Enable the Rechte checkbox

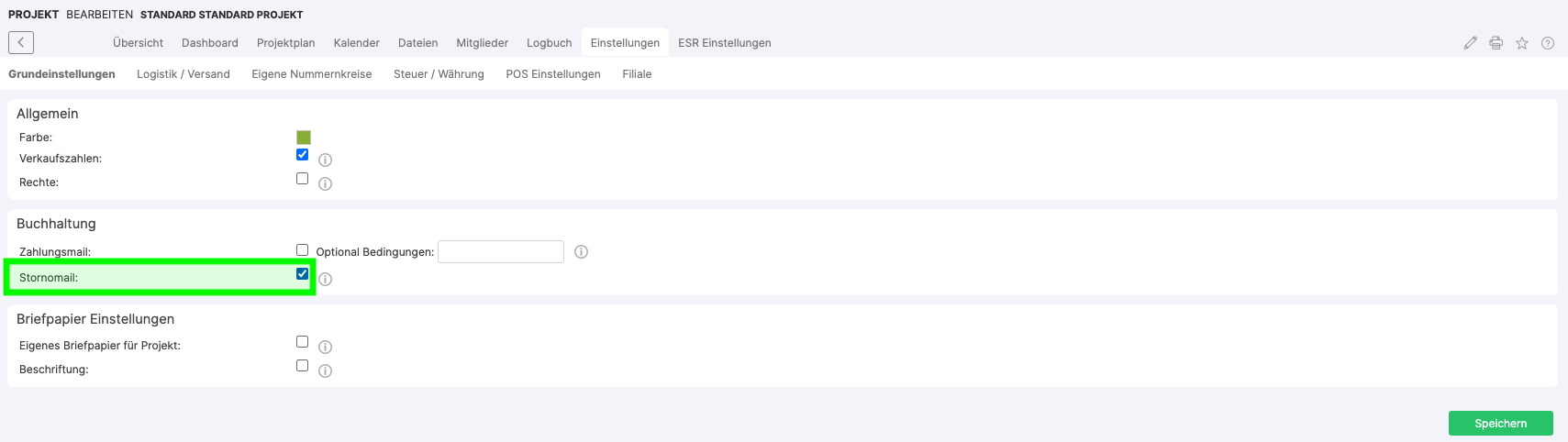click(302, 179)
